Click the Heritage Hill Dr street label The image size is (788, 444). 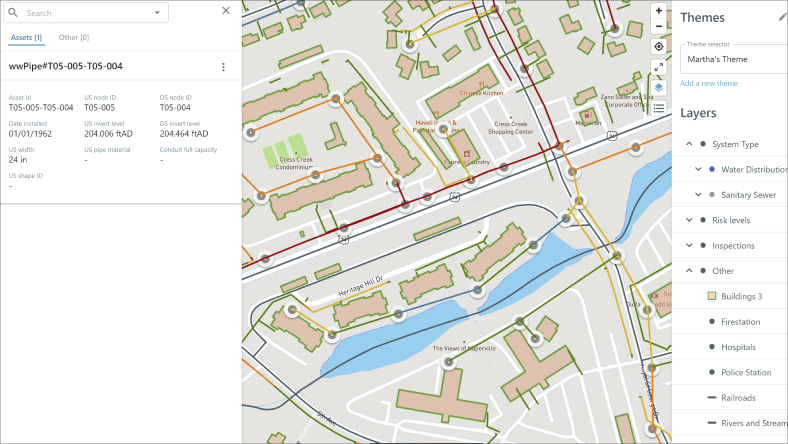click(x=361, y=286)
